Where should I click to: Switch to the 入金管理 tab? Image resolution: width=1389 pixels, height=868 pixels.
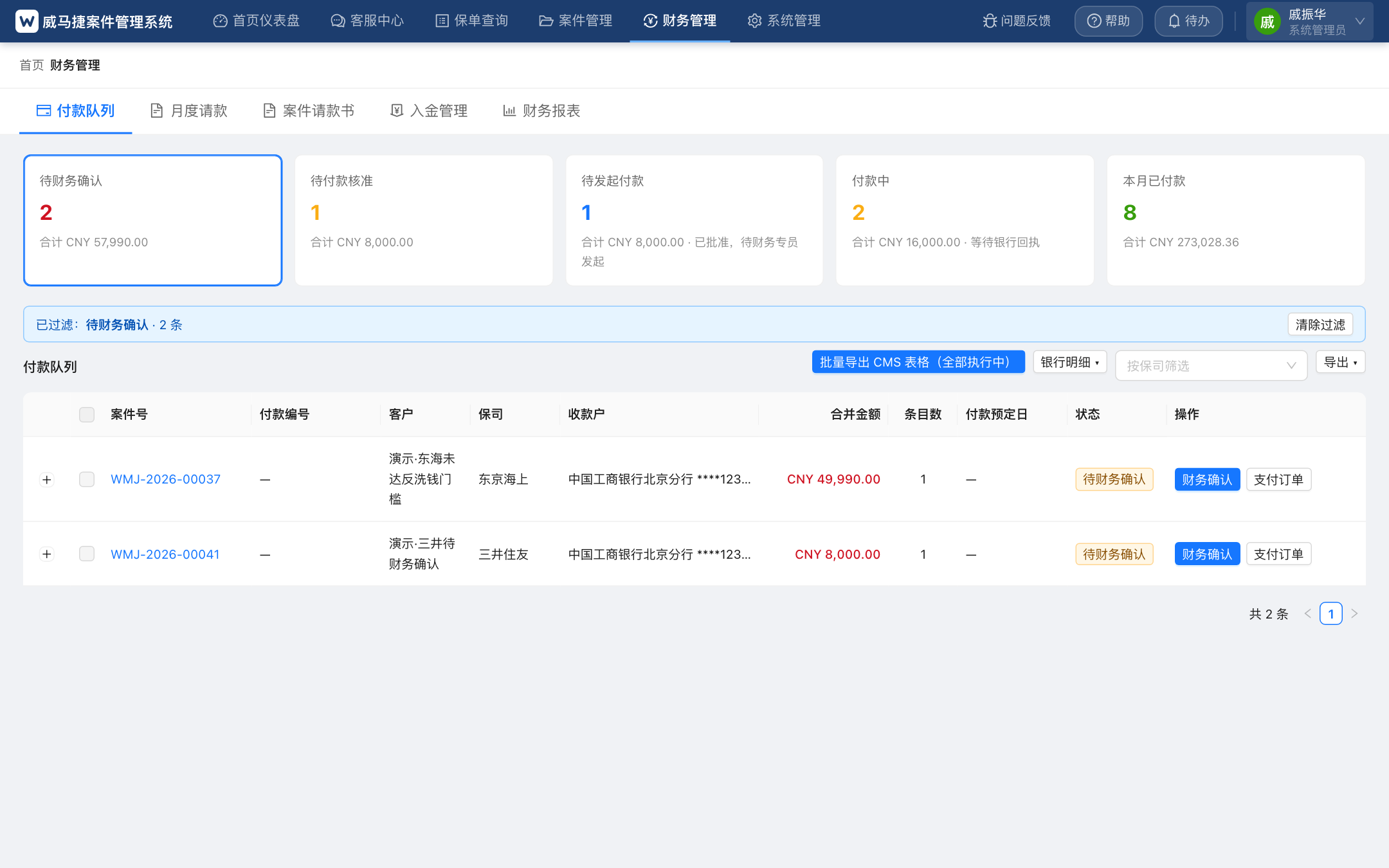[429, 111]
